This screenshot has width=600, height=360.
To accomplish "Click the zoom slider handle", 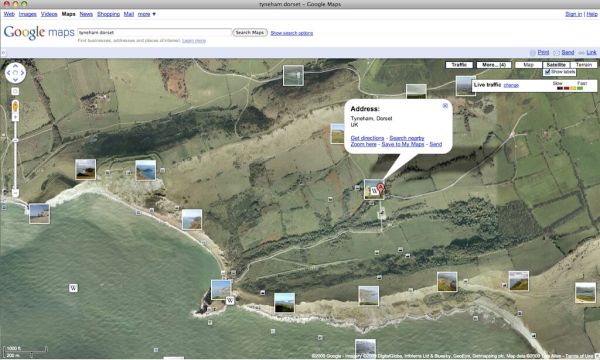I will pos(15,140).
